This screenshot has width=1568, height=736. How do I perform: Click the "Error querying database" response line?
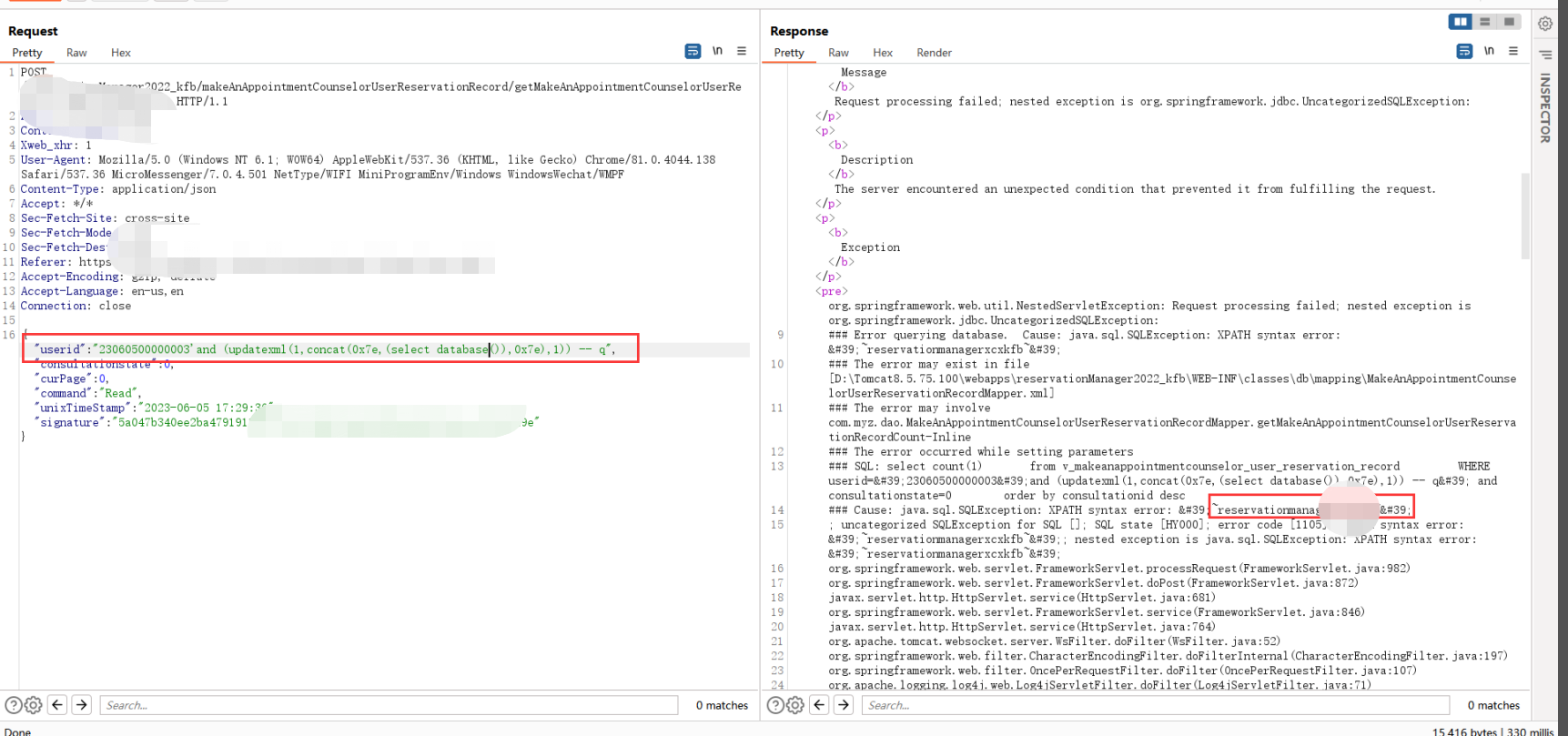tap(1084, 335)
